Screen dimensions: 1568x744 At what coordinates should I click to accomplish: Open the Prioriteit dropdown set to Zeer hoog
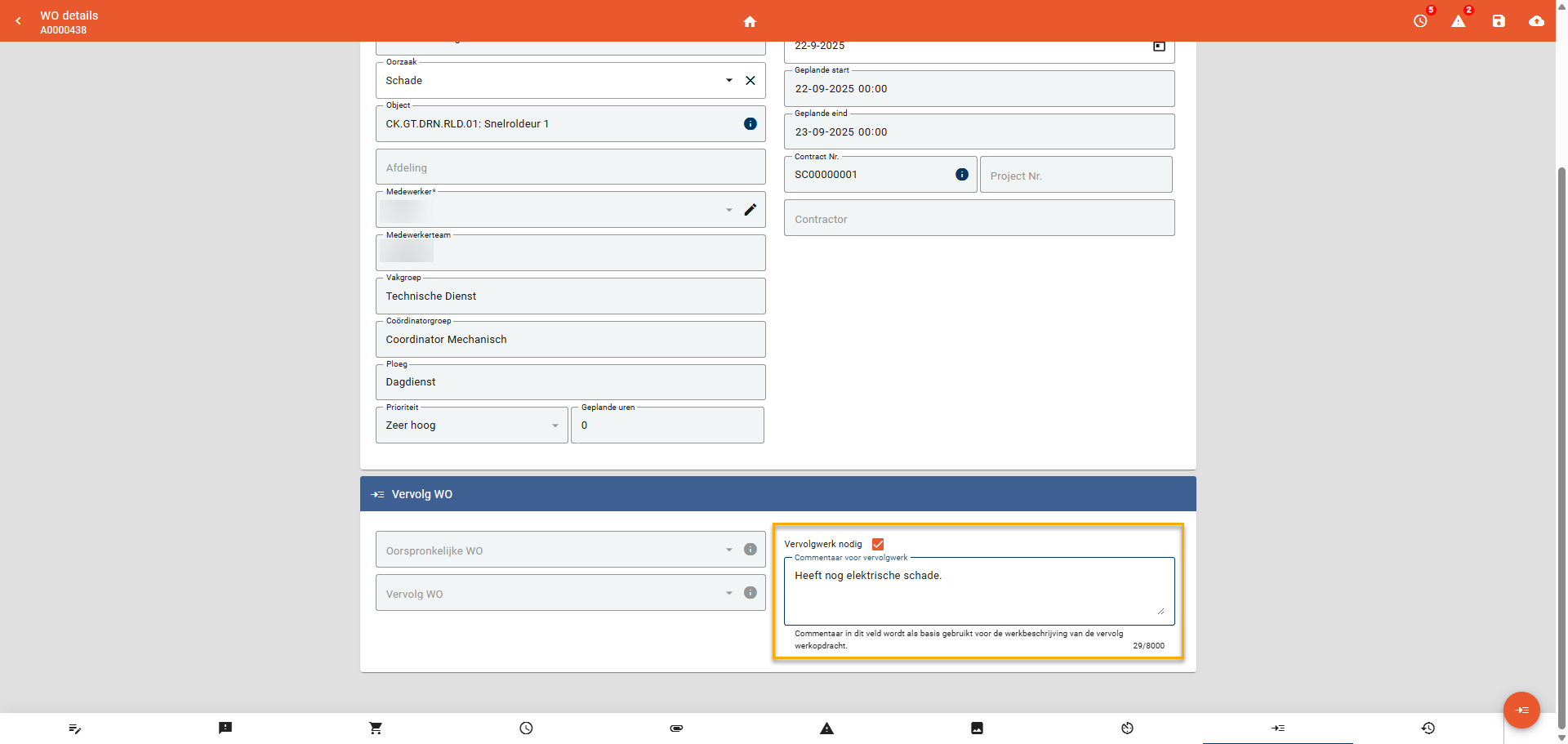(x=555, y=425)
